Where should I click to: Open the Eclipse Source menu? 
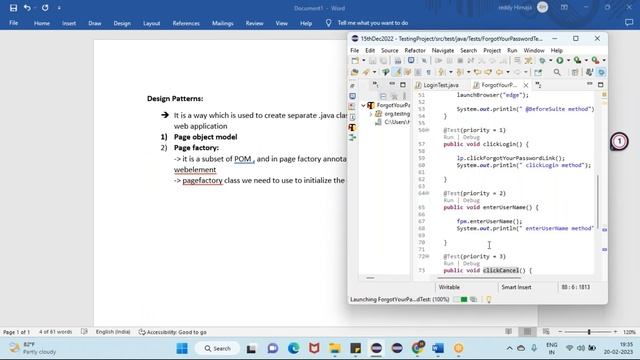(390, 50)
